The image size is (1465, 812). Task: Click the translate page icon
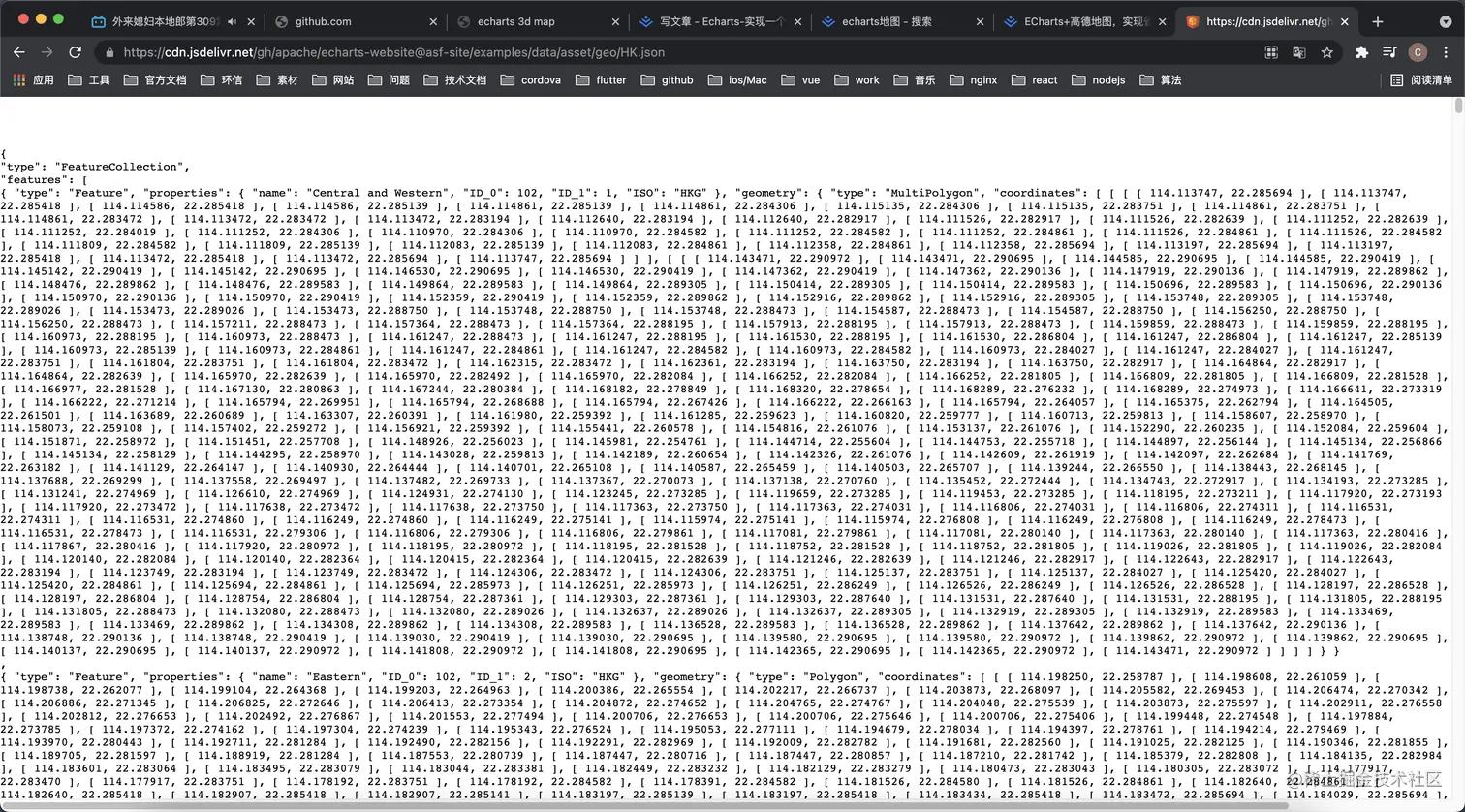click(1299, 52)
